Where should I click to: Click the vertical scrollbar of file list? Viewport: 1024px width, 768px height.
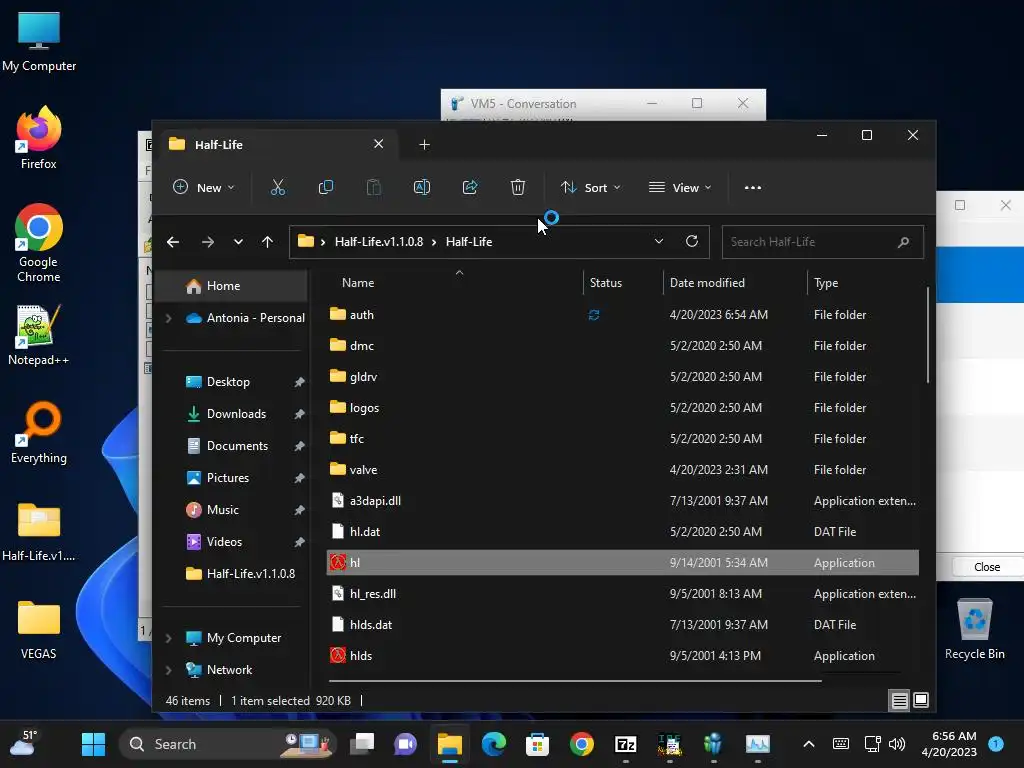point(927,335)
